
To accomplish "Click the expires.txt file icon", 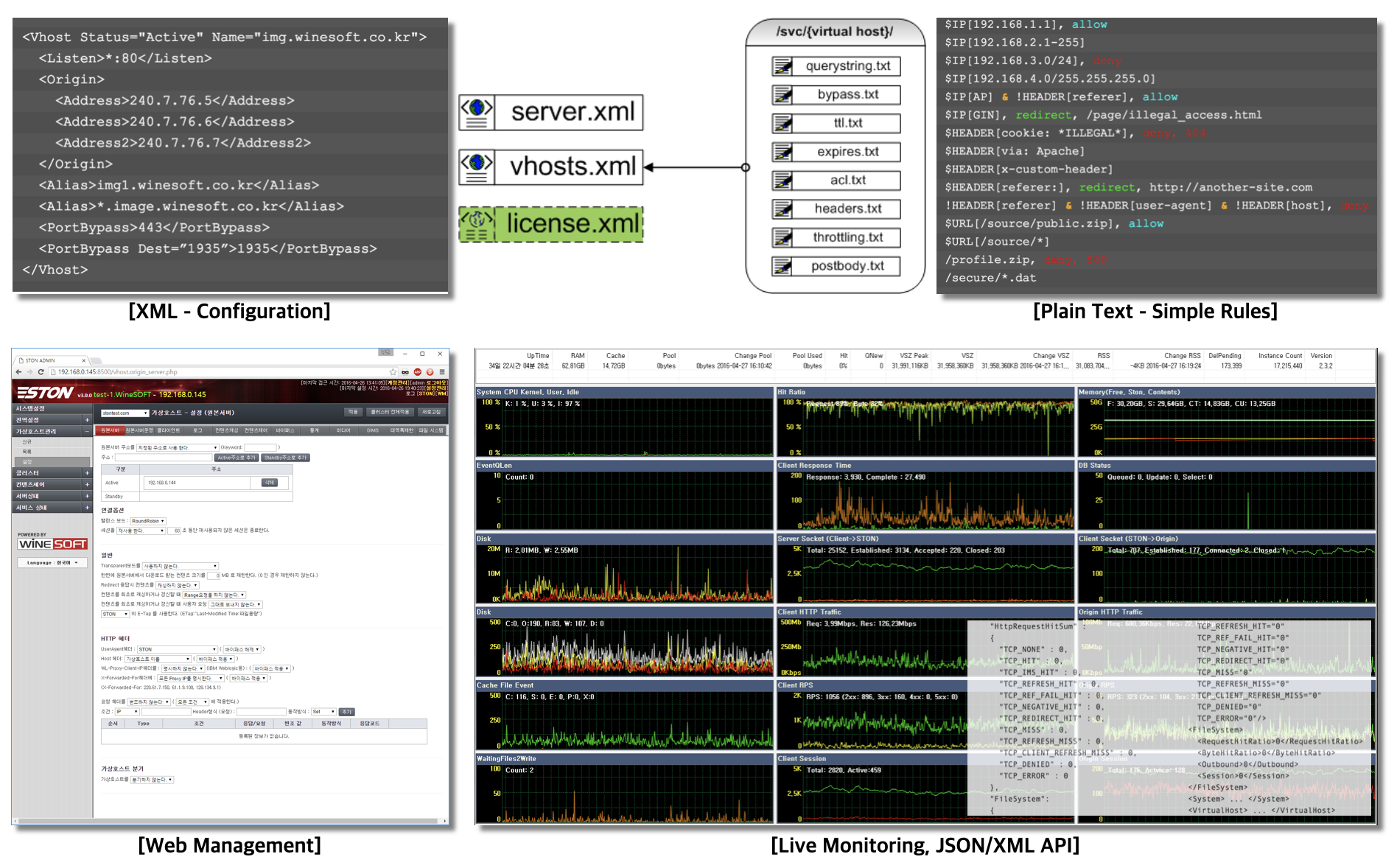I will click(x=782, y=152).
